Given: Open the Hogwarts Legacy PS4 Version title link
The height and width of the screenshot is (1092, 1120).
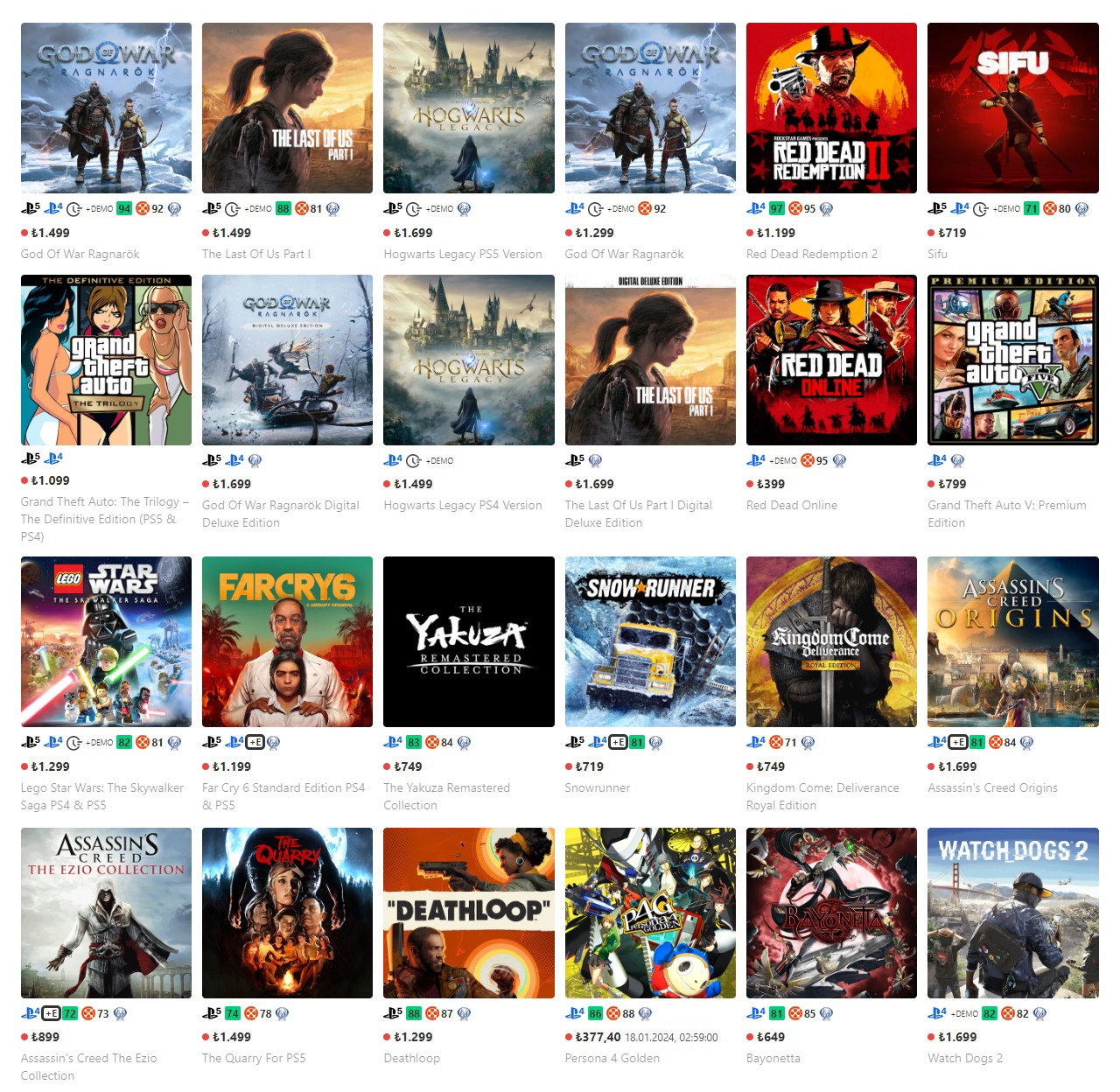Looking at the screenshot, I should tap(463, 505).
